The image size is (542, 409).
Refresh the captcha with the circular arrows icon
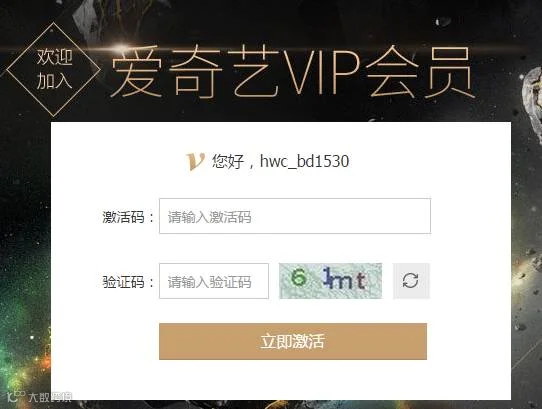point(411,281)
